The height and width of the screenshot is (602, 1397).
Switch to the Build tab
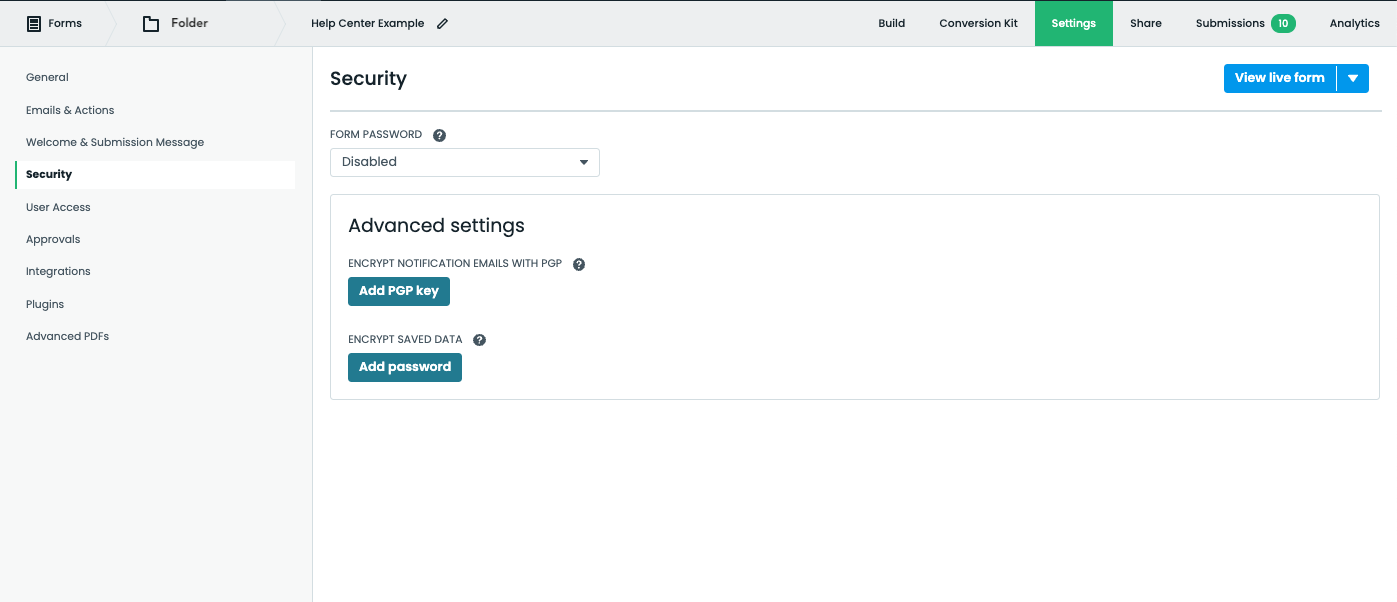tap(891, 23)
